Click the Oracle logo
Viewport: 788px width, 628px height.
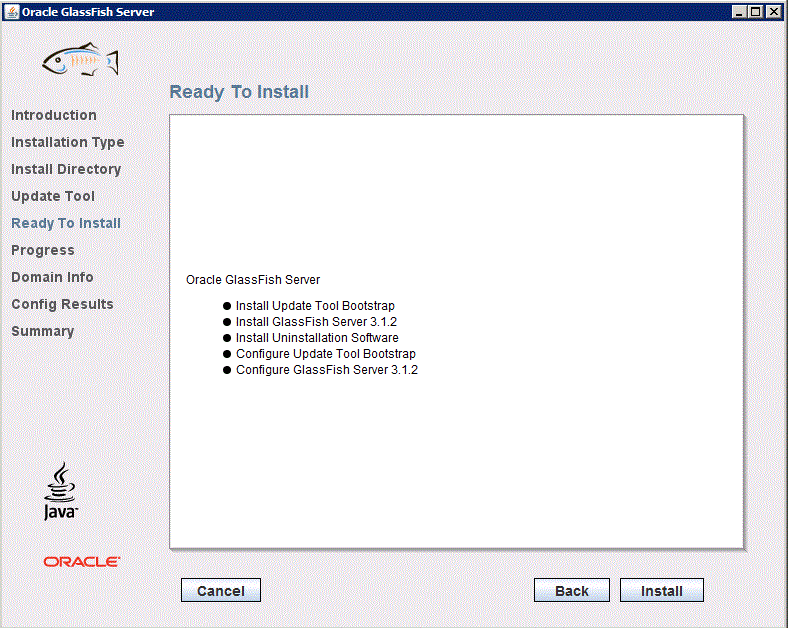point(81,561)
